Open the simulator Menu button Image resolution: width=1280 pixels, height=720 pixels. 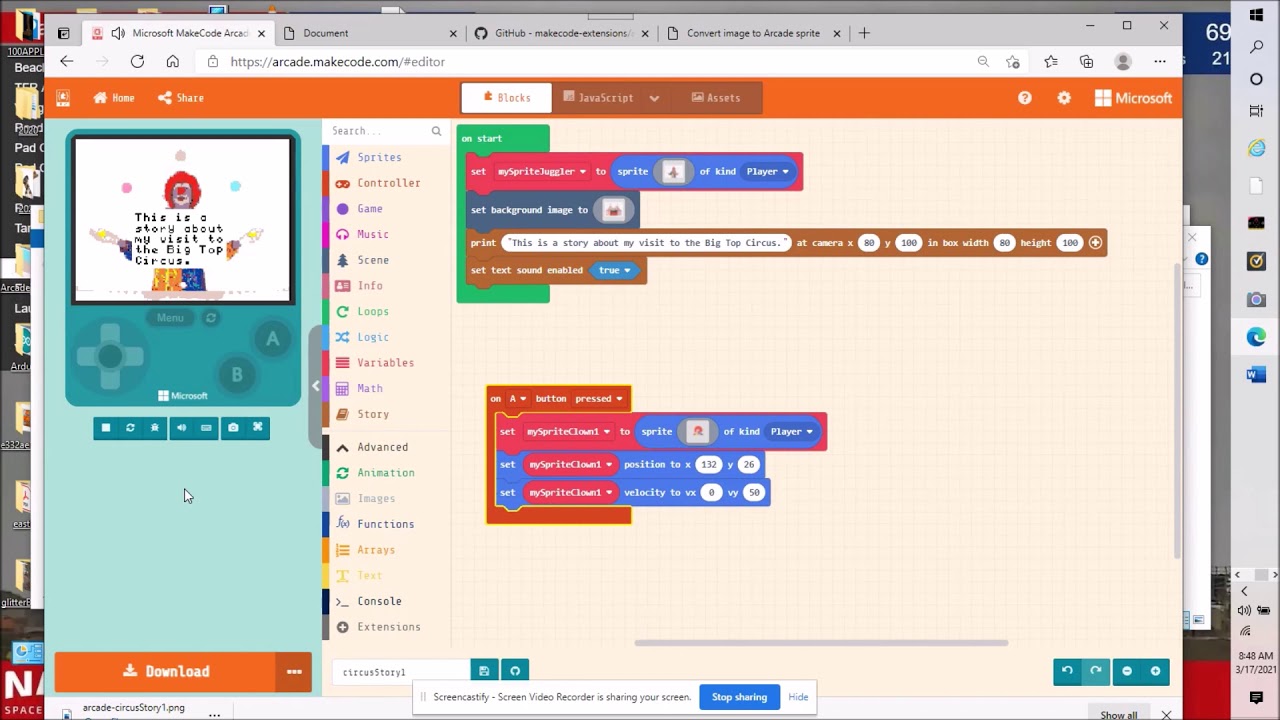[x=170, y=318]
